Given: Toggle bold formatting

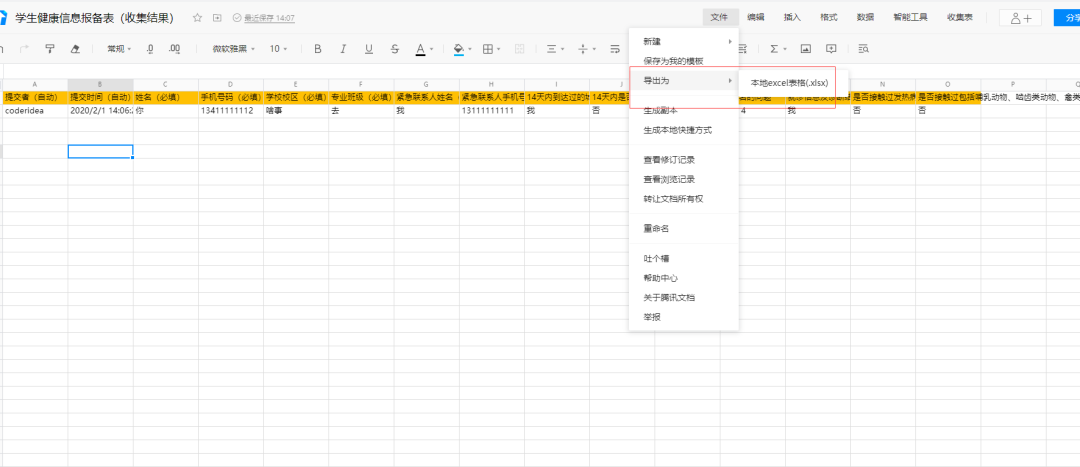Looking at the screenshot, I should click(x=318, y=49).
